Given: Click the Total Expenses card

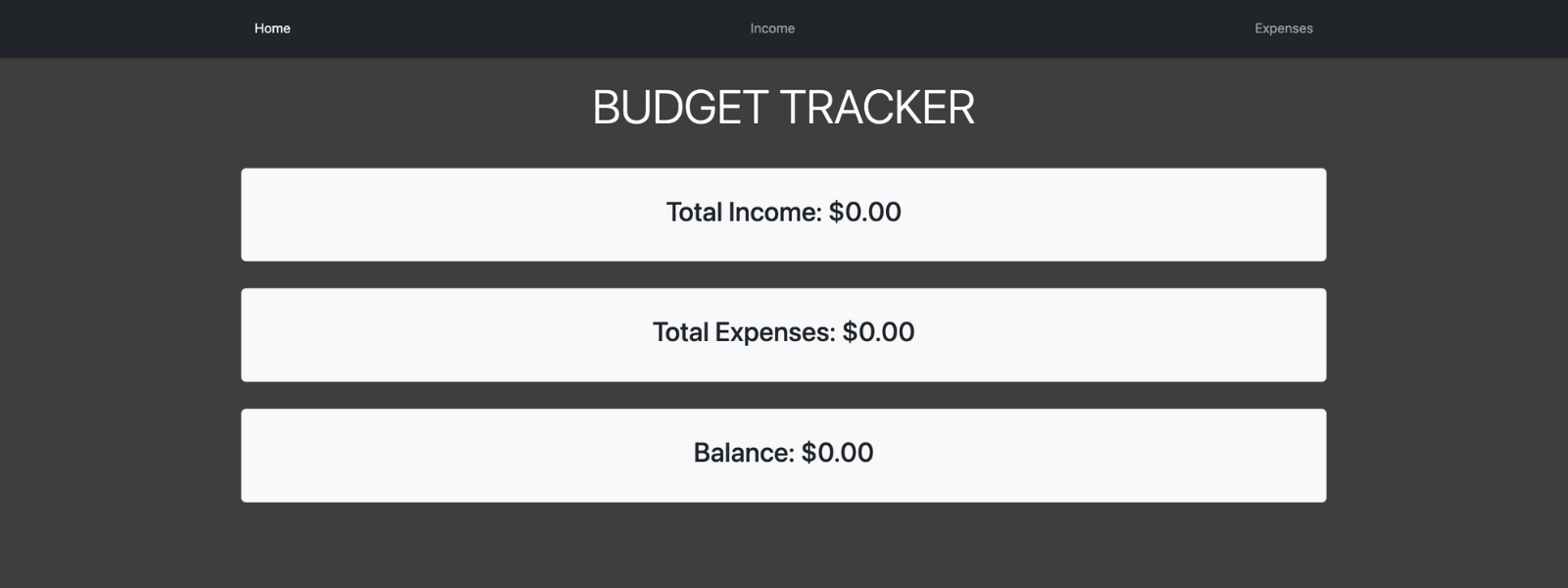Looking at the screenshot, I should coord(782,333).
